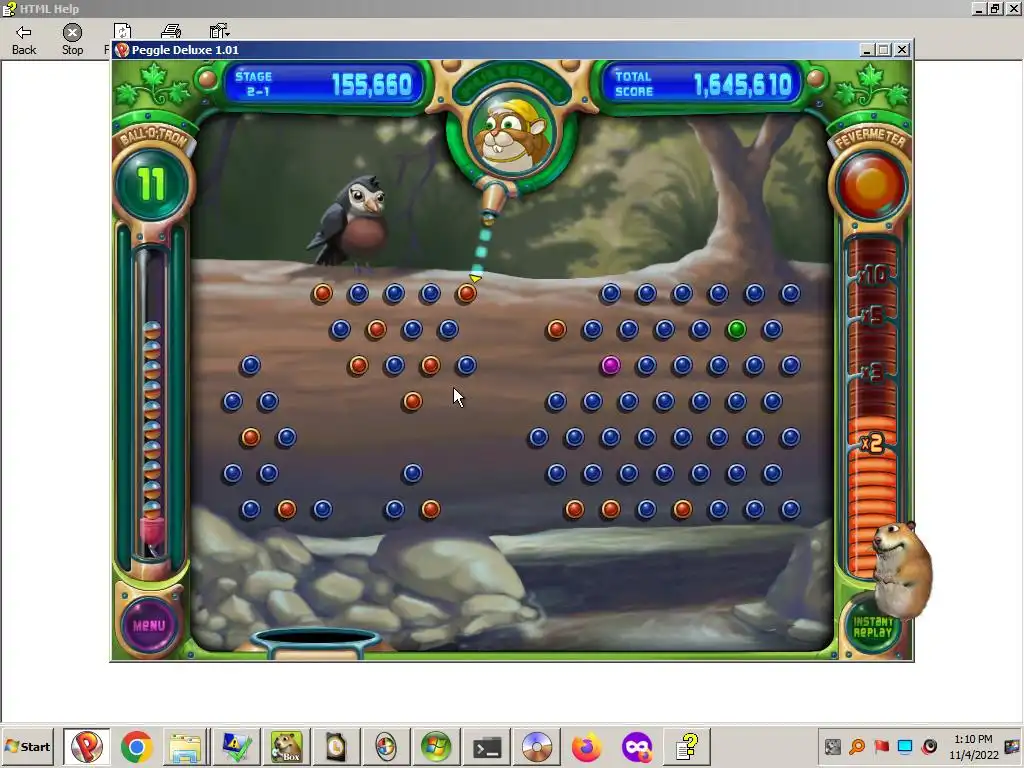Open Google Chrome from the taskbar
Screen dimensions: 1024x768
pos(136,746)
